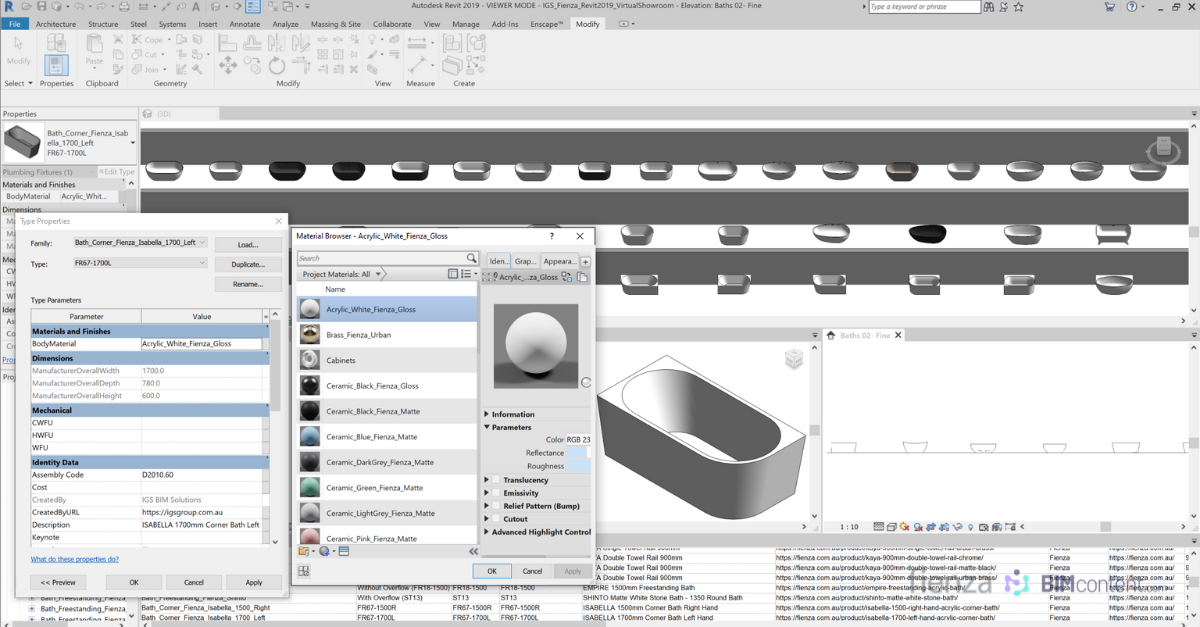
Task: Click the Rotate tool in the Modify panel
Action: [x=276, y=65]
